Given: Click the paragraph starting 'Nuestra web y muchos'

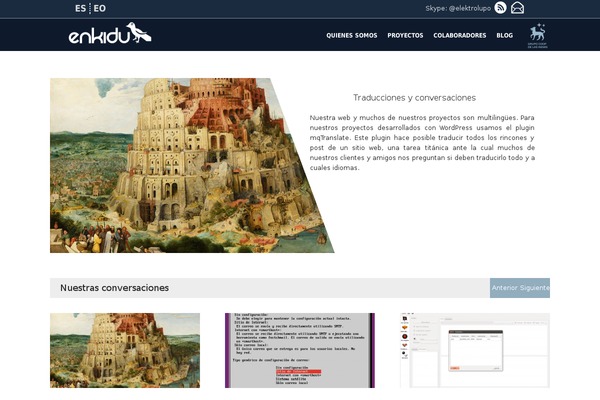Looking at the screenshot, I should pyautogui.click(x=422, y=142).
